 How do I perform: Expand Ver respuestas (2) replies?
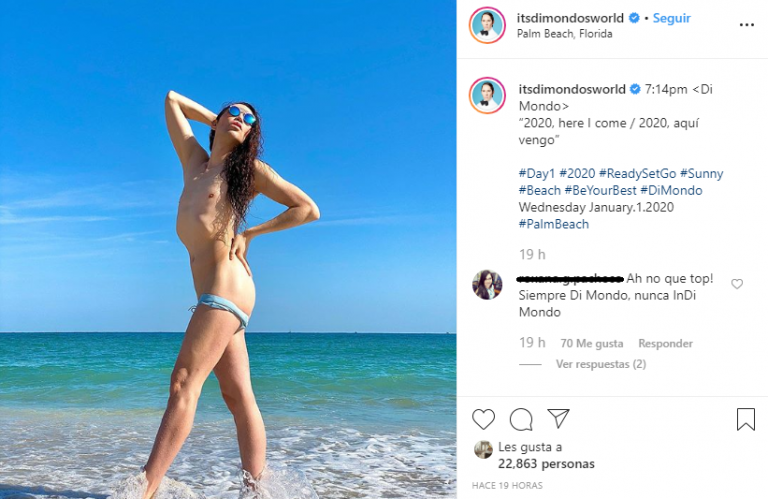point(600,364)
